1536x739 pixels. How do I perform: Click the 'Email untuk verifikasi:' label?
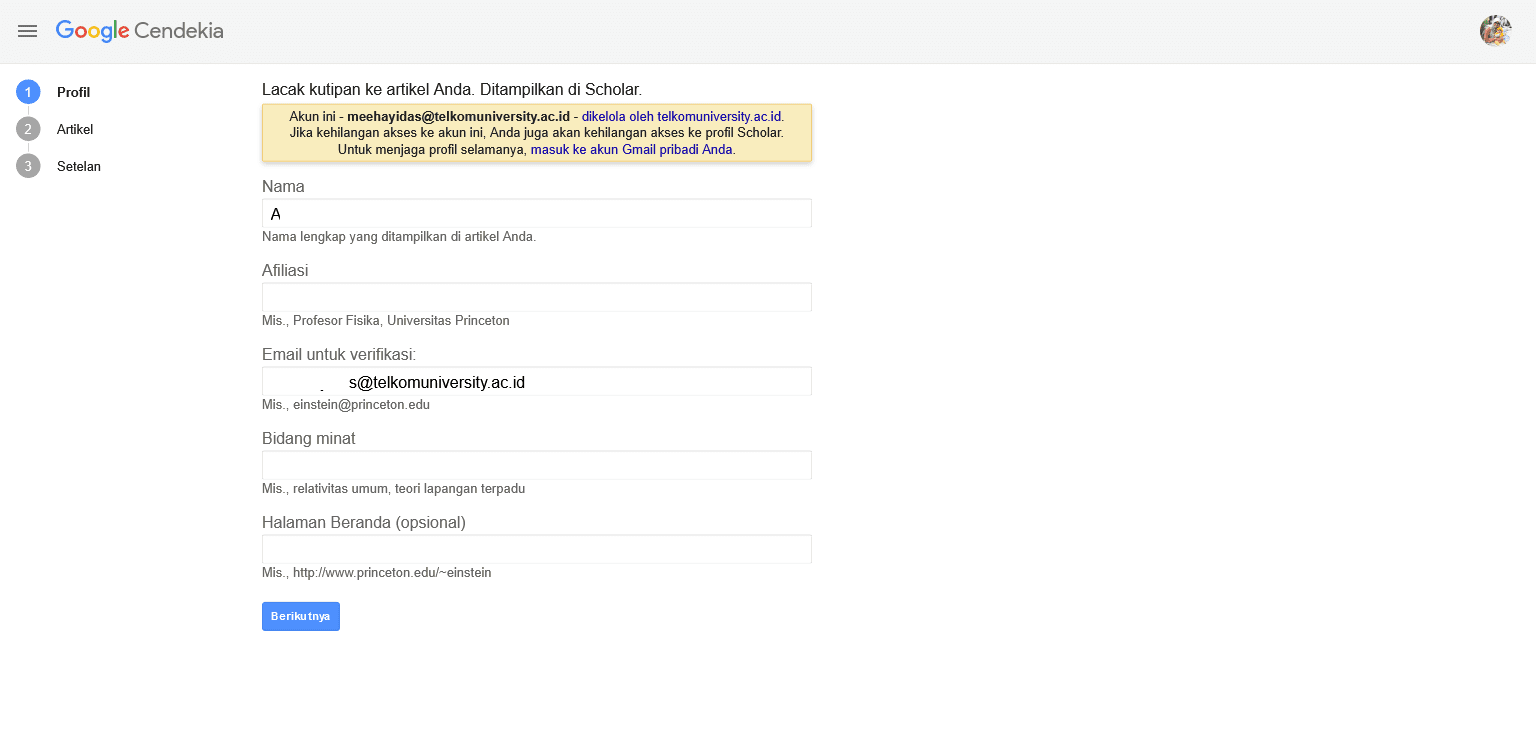coord(339,354)
